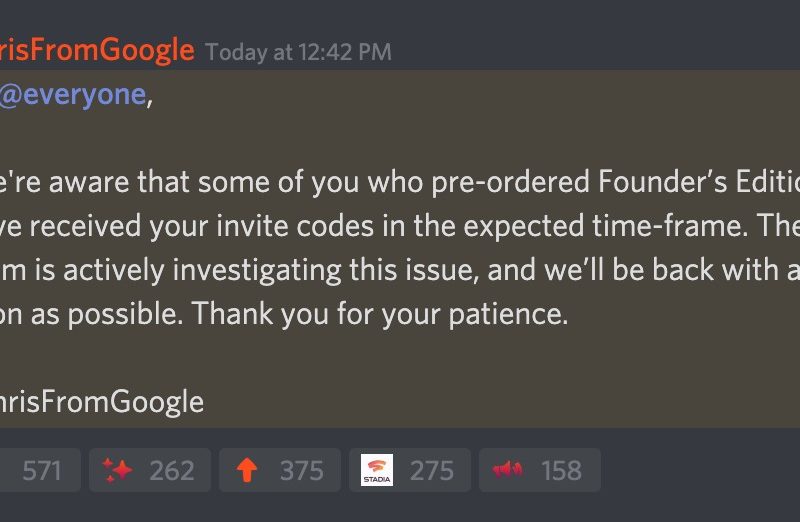Click the empty area right of reactions

point(700,470)
